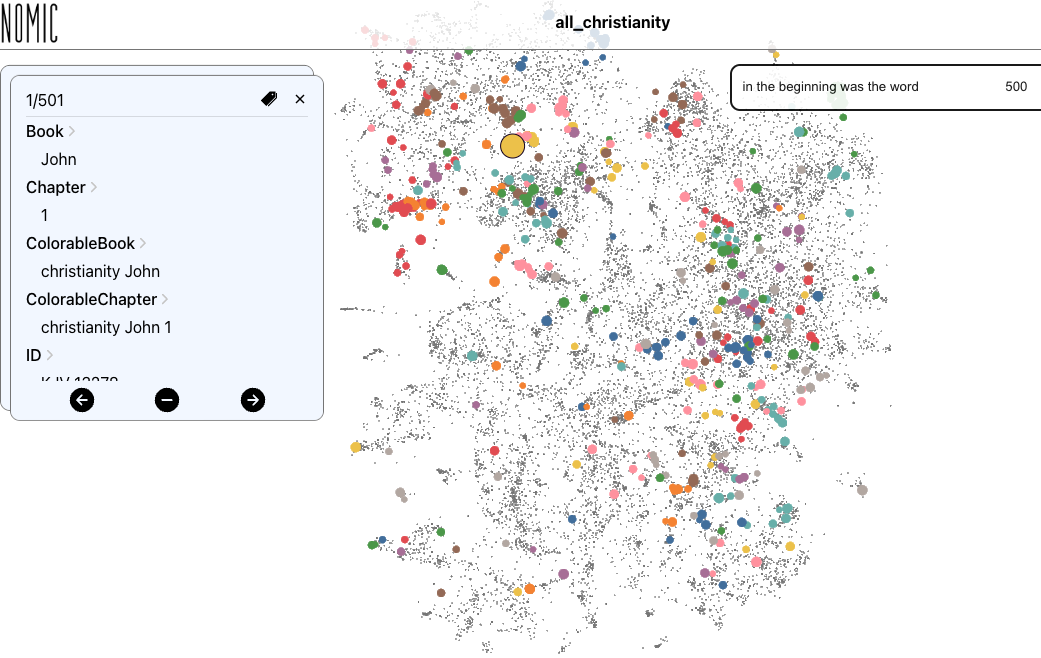Viewport: 1041px width, 658px height.
Task: Select the outlined yellow point on the map
Action: click(x=512, y=146)
